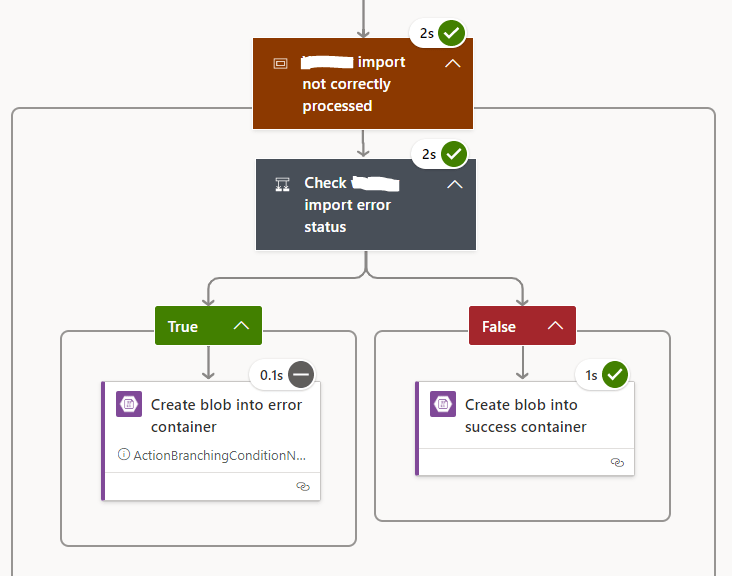Click the connection link icon on success container card

[x=617, y=463]
